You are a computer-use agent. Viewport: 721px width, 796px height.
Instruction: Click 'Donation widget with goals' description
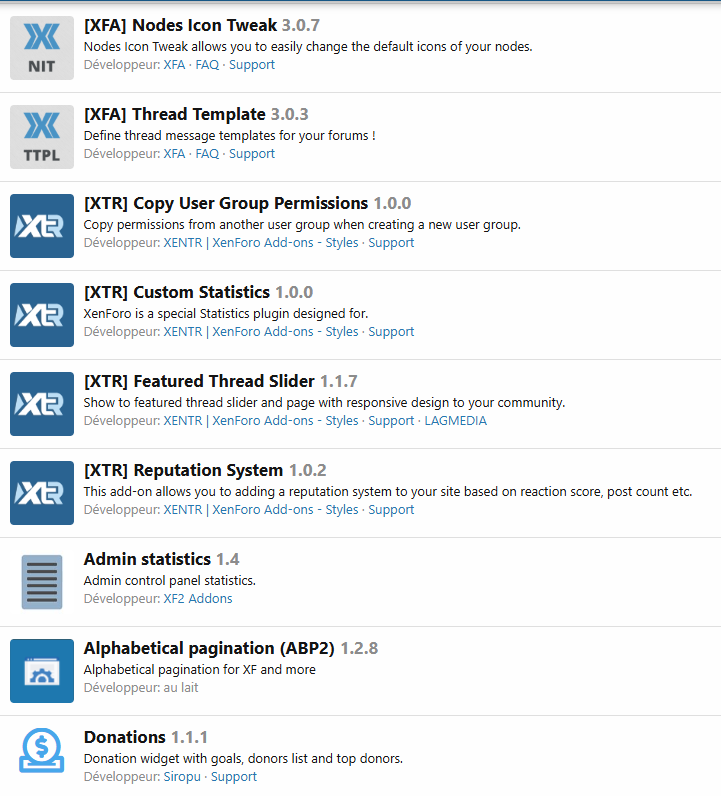pyautogui.click(x=243, y=758)
